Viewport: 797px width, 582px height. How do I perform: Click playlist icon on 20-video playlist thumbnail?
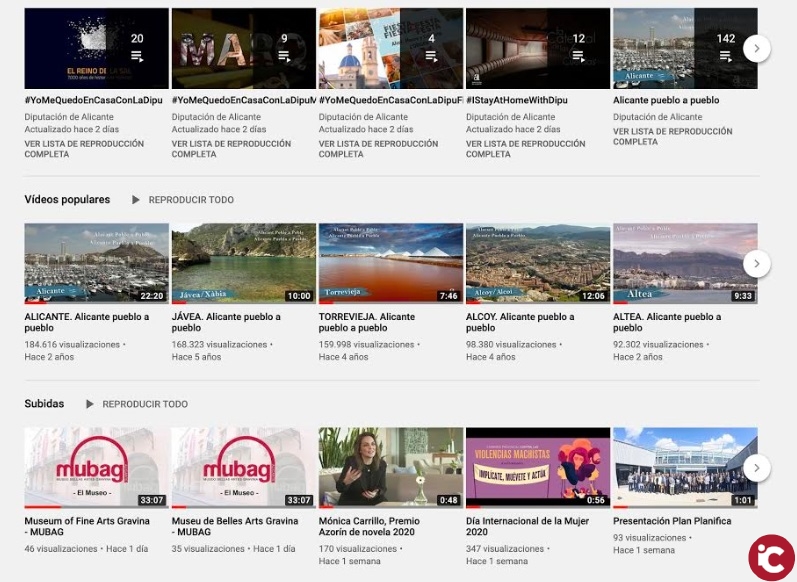pos(137,57)
